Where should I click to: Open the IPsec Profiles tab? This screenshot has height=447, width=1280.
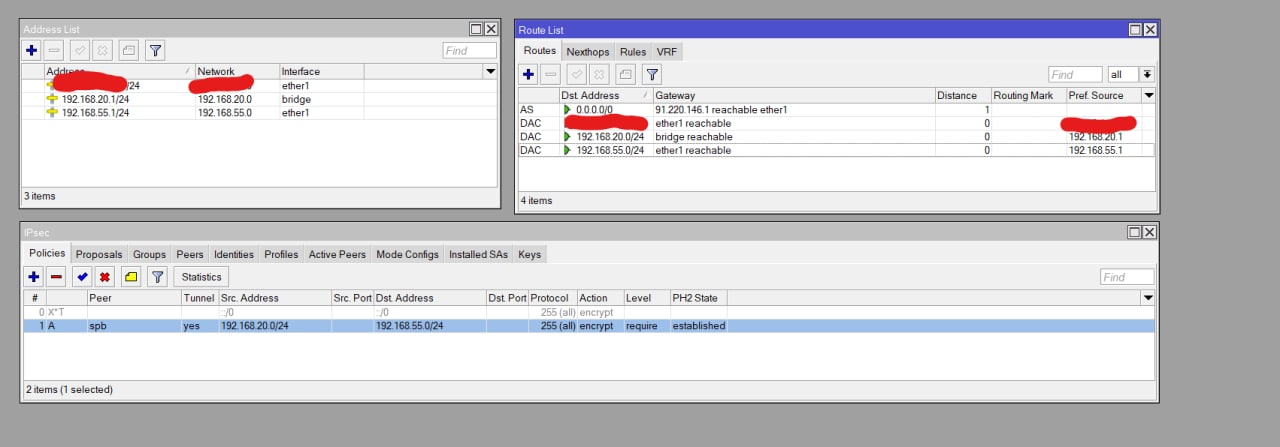click(x=281, y=255)
